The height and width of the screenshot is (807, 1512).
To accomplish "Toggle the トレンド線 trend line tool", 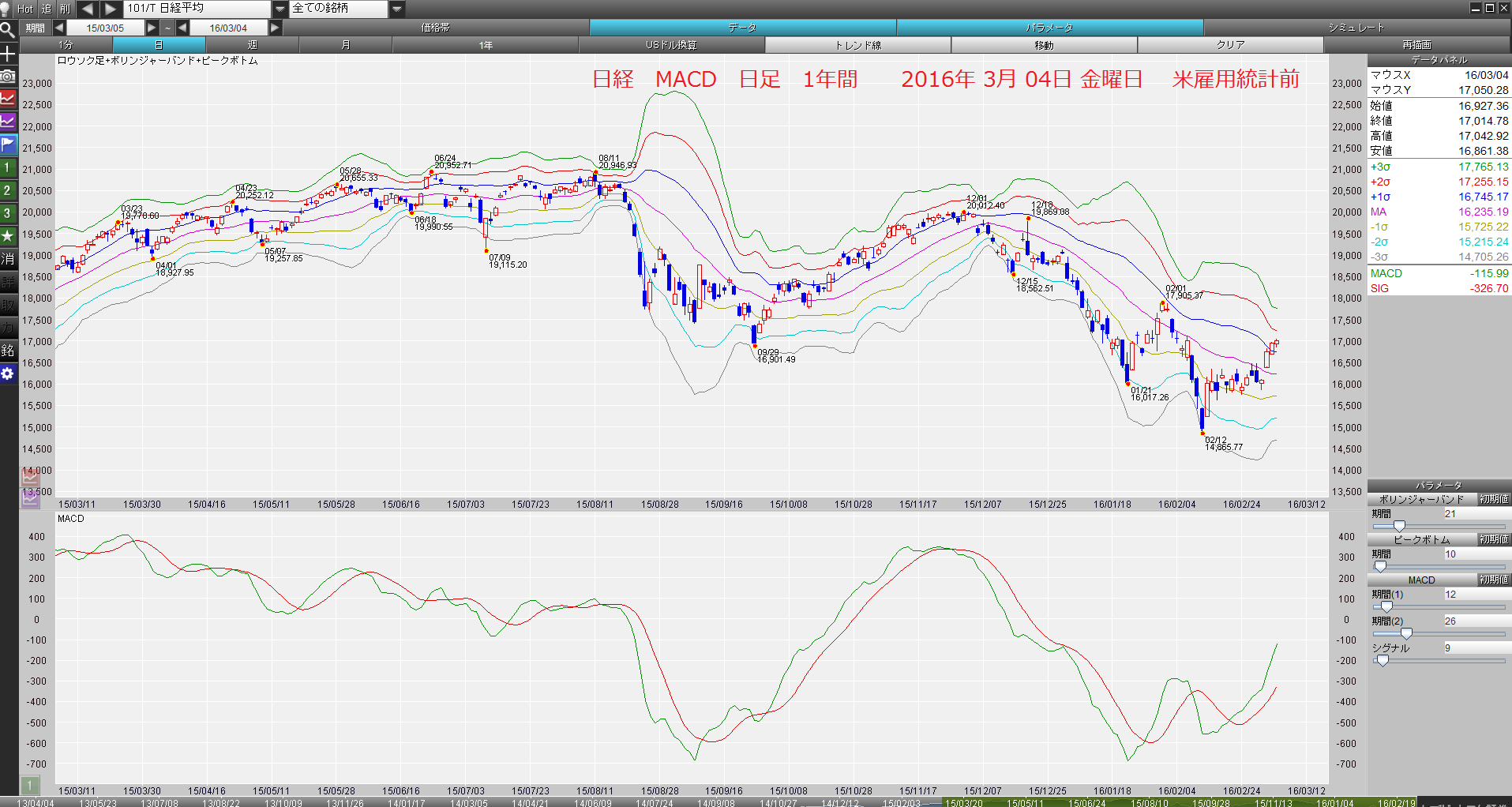I will point(858,45).
